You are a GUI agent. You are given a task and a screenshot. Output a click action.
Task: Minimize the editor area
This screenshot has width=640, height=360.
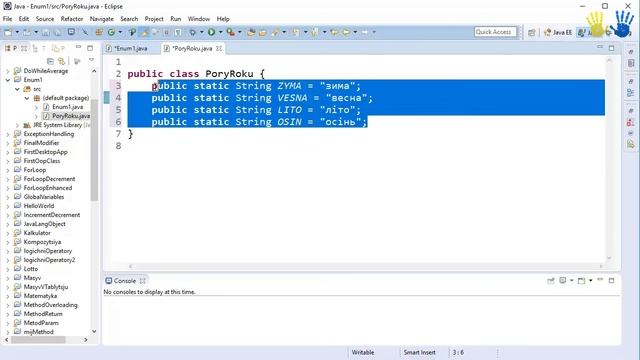(x=600, y=47)
